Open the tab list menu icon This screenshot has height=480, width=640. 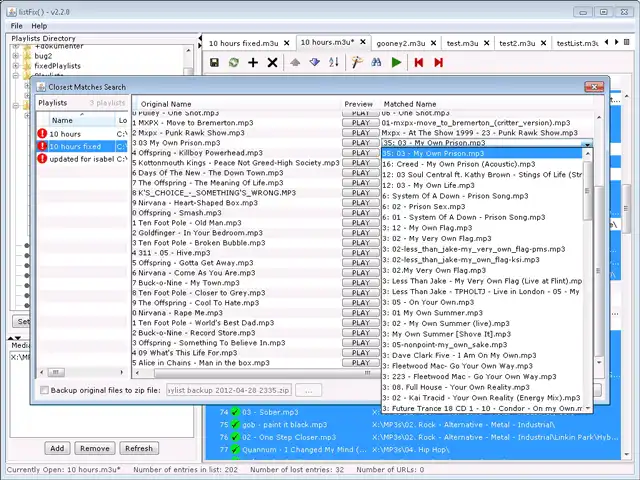point(627,42)
